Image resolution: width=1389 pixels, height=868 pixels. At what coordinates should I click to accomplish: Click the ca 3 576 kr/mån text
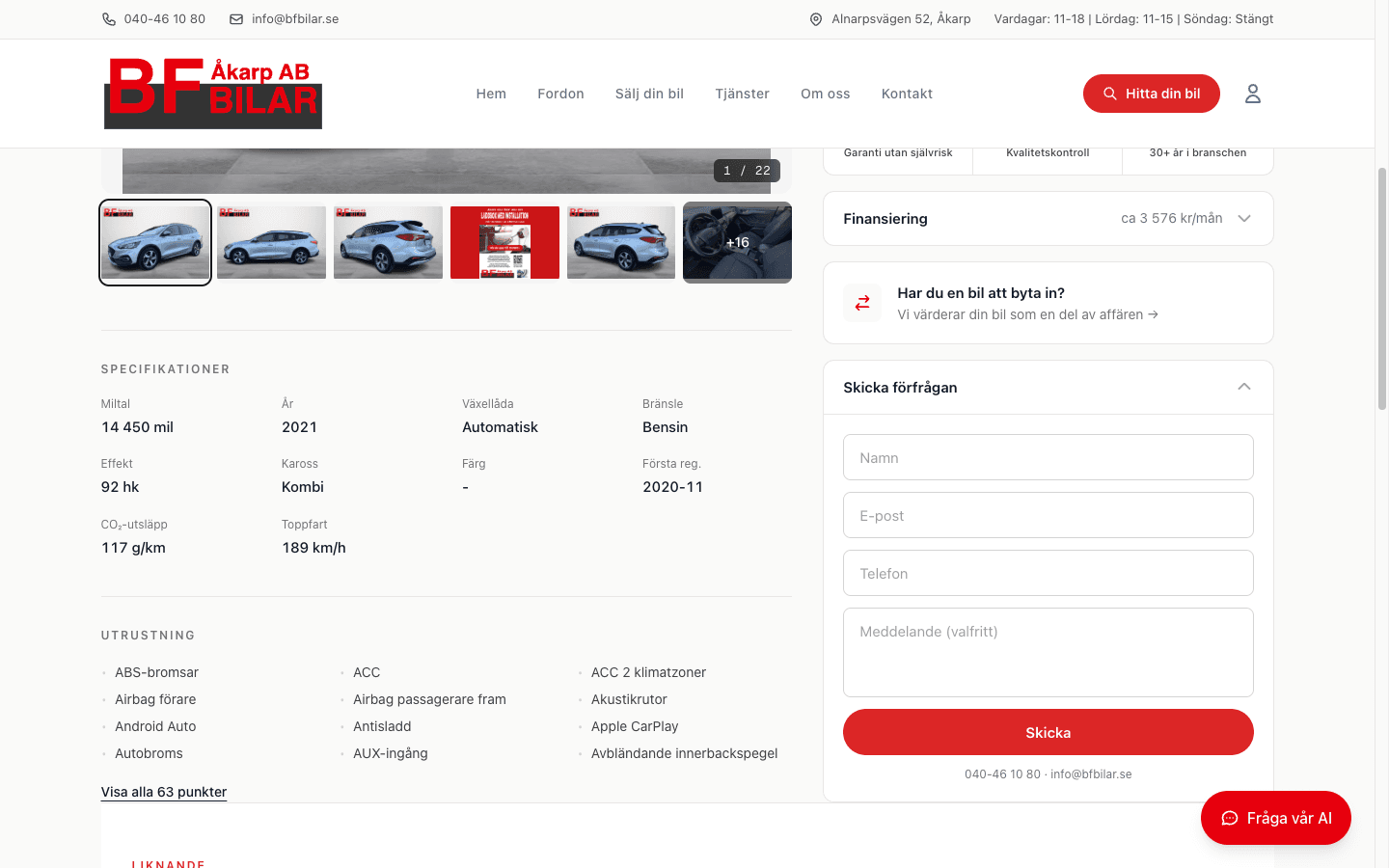tap(1171, 218)
